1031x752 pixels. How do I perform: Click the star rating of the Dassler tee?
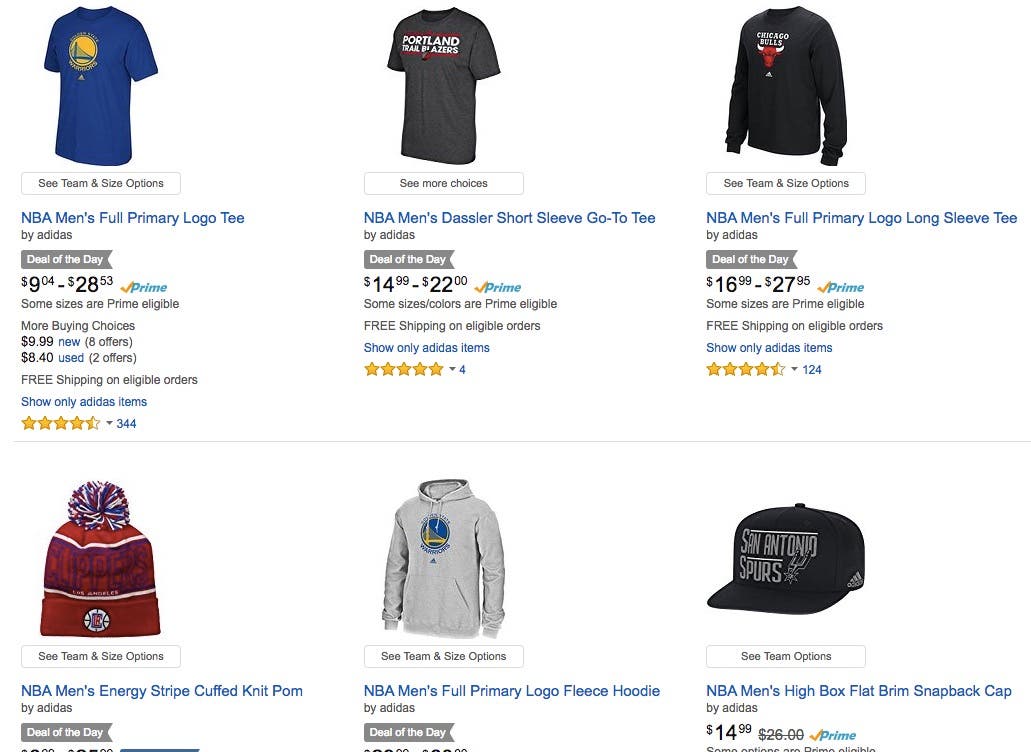coord(403,370)
